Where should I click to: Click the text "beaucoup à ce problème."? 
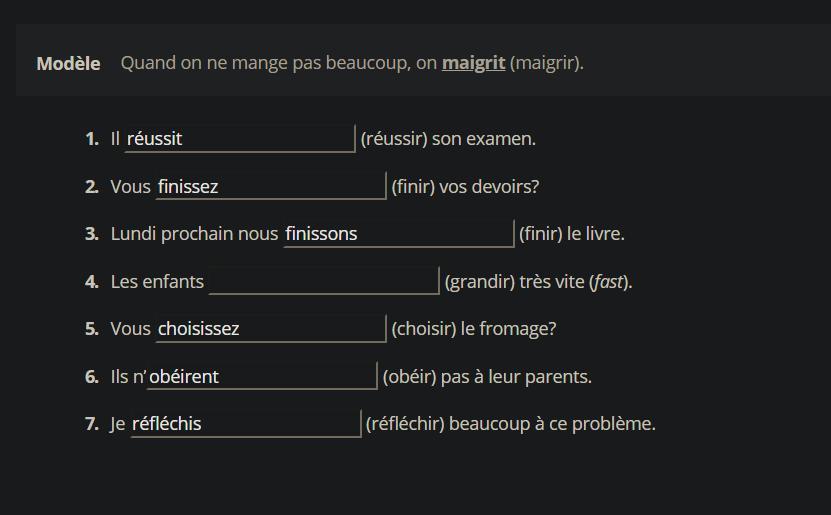pyautogui.click(x=552, y=424)
